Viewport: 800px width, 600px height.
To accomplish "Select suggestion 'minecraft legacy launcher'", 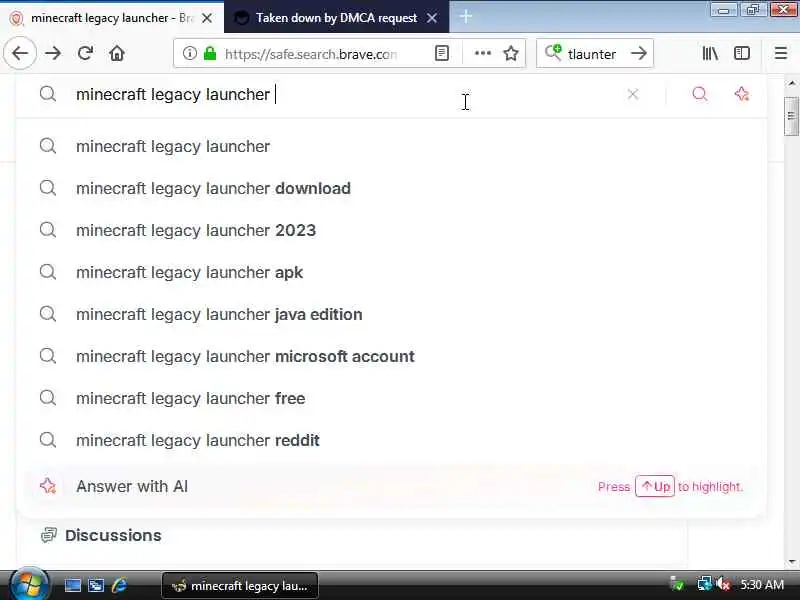I will tap(391, 146).
